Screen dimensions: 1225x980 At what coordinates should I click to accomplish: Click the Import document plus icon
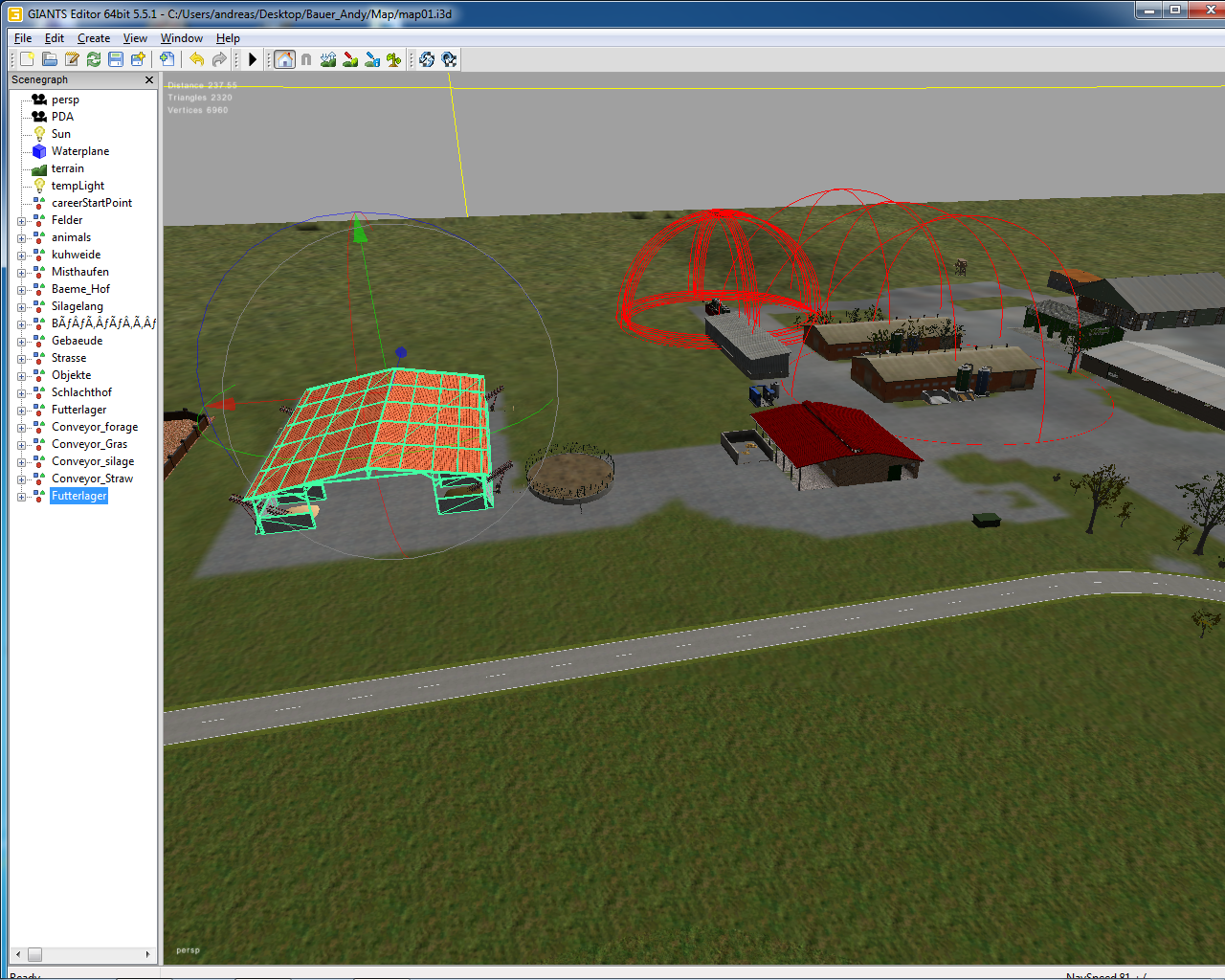pyautogui.click(x=167, y=59)
